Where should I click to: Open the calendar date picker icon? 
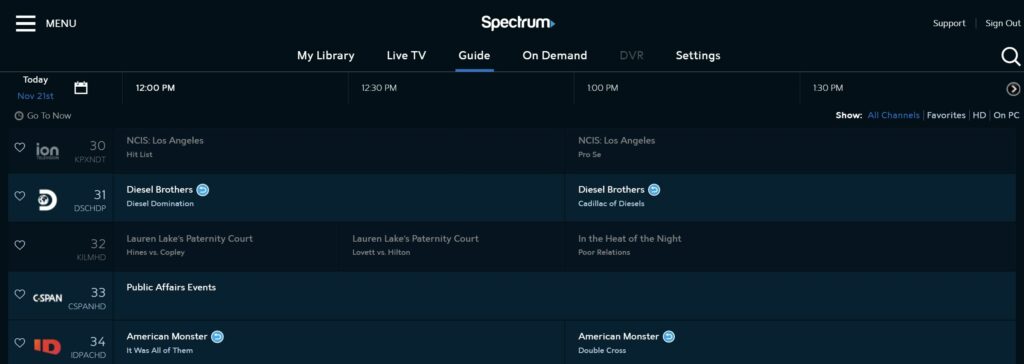pos(81,88)
